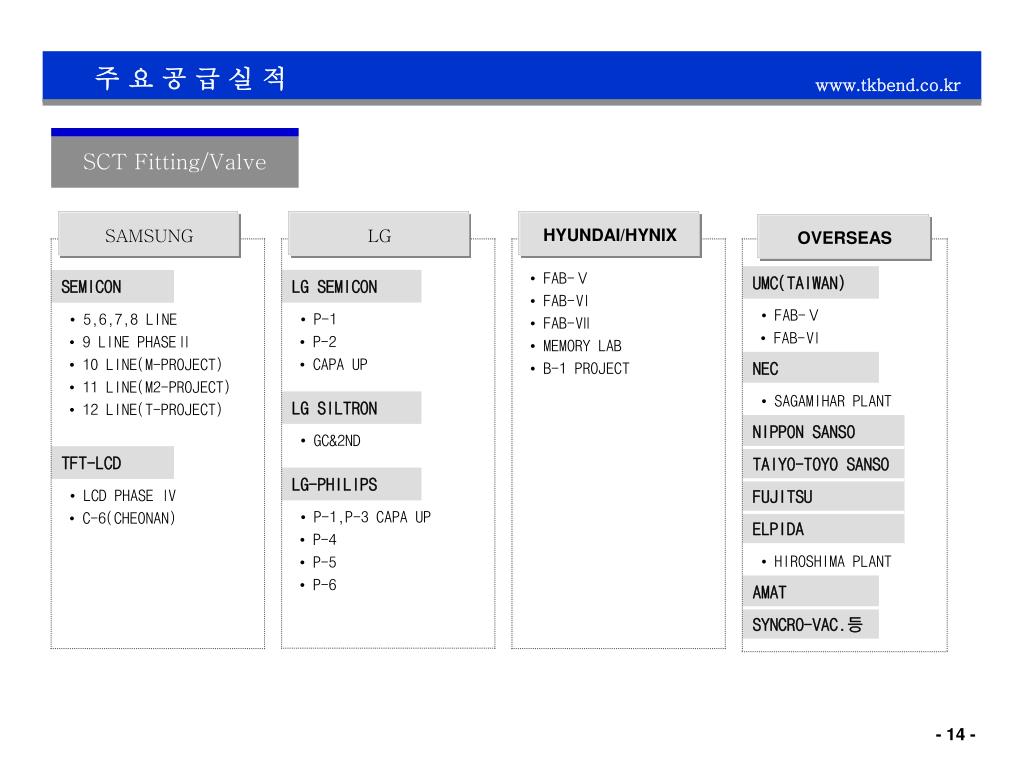
Task: Click the TFT-LCD section label
Action: [112, 463]
